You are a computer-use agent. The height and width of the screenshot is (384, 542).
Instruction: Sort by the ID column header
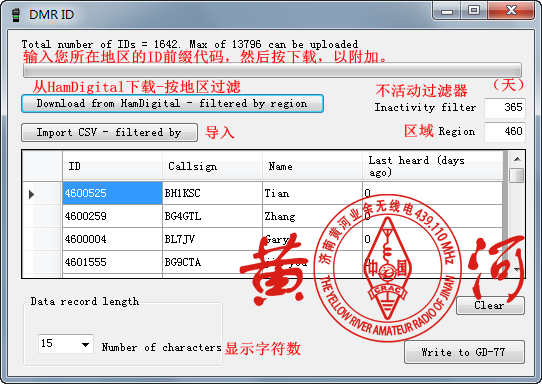112,166
